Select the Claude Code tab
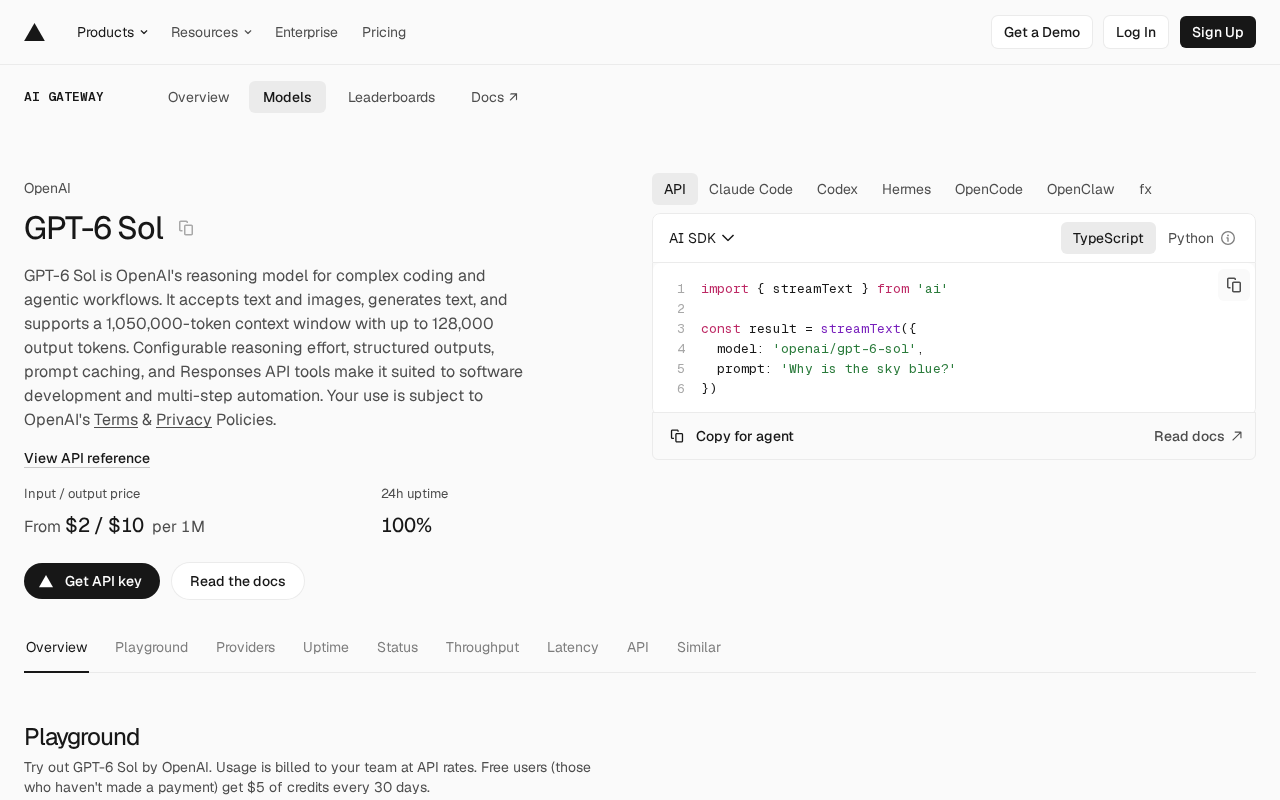 point(751,189)
